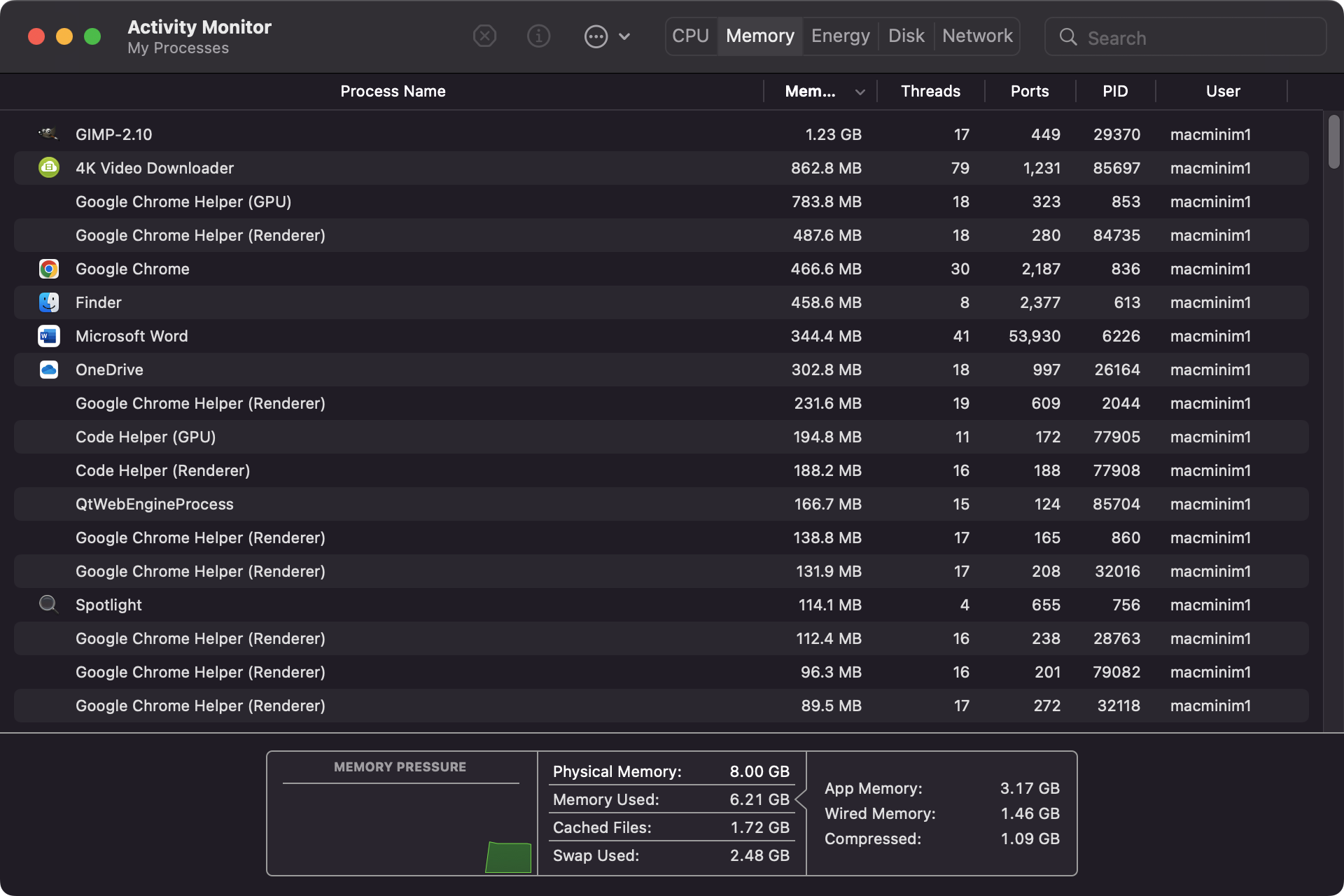Screen dimensions: 1344x896
Task: Click the Stop process (X) toolbar icon
Action: coord(484,36)
